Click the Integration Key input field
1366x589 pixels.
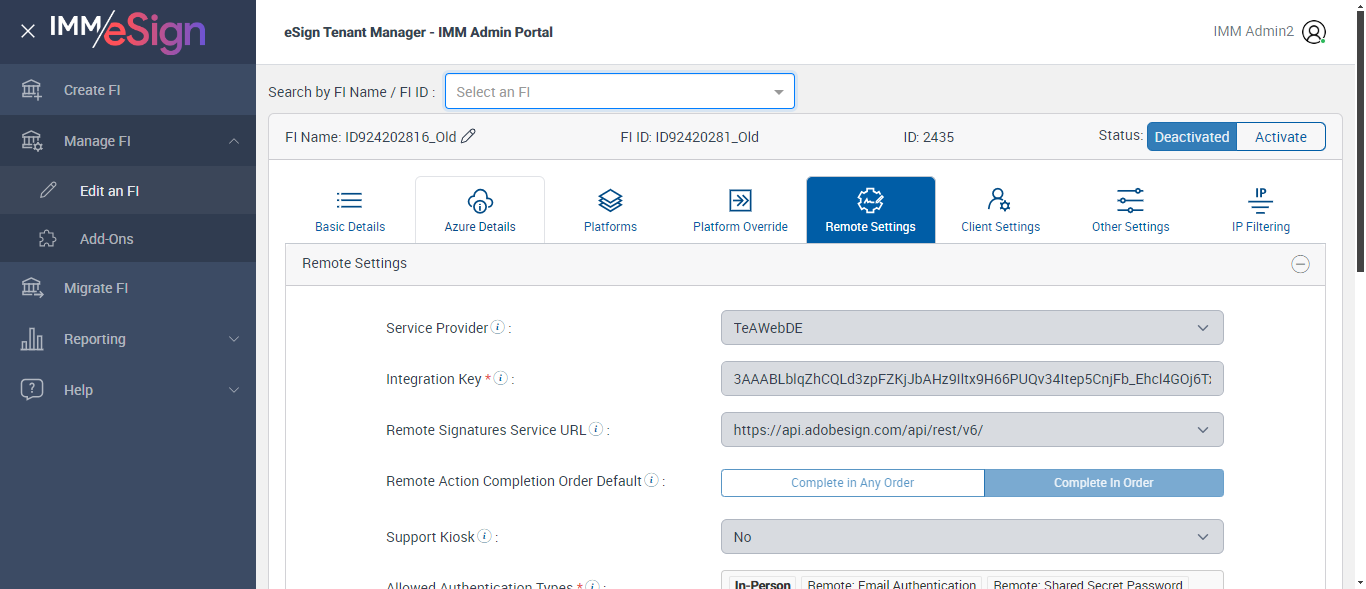pyautogui.click(x=971, y=379)
